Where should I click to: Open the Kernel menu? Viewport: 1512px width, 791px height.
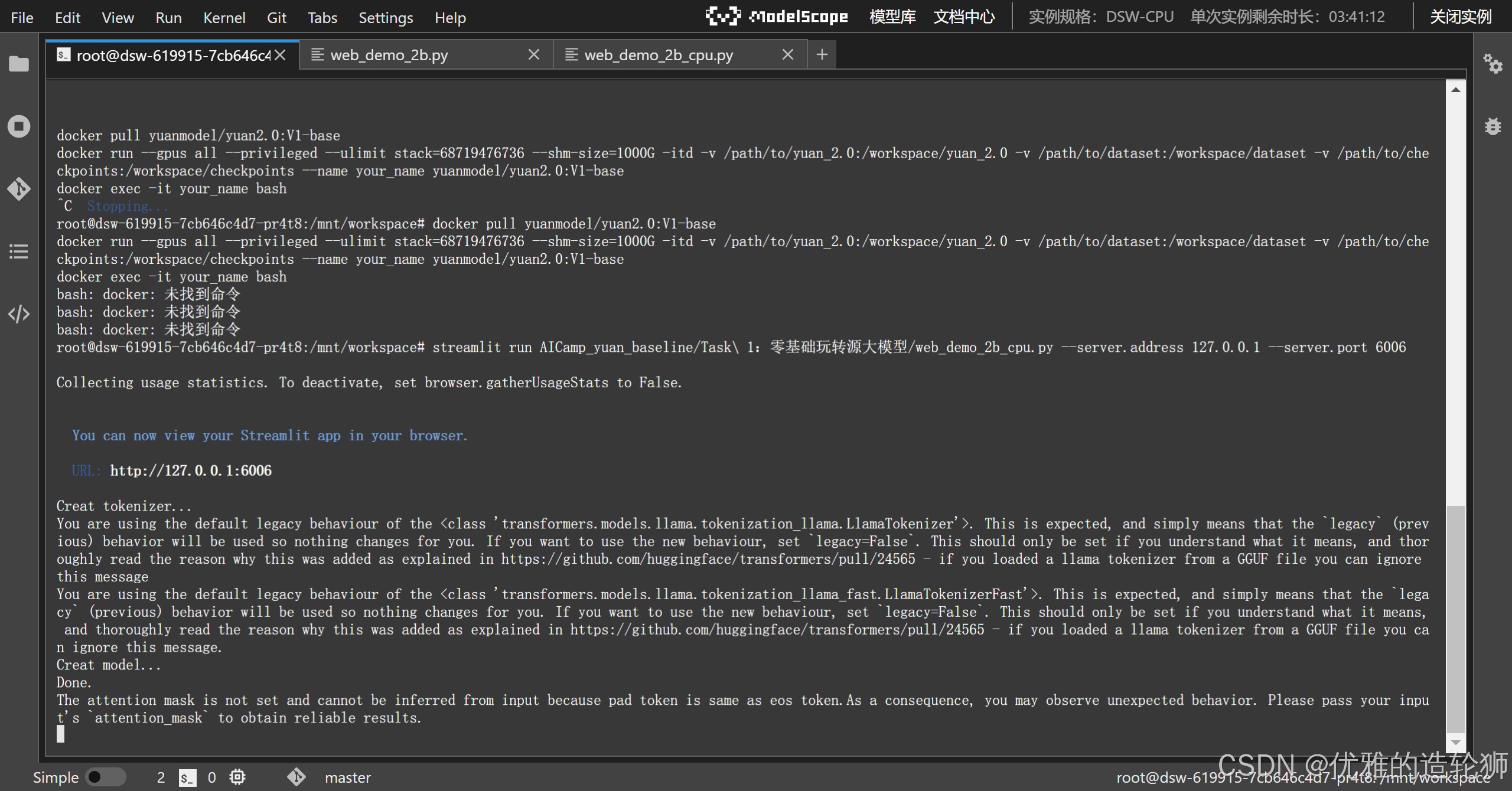(x=224, y=18)
